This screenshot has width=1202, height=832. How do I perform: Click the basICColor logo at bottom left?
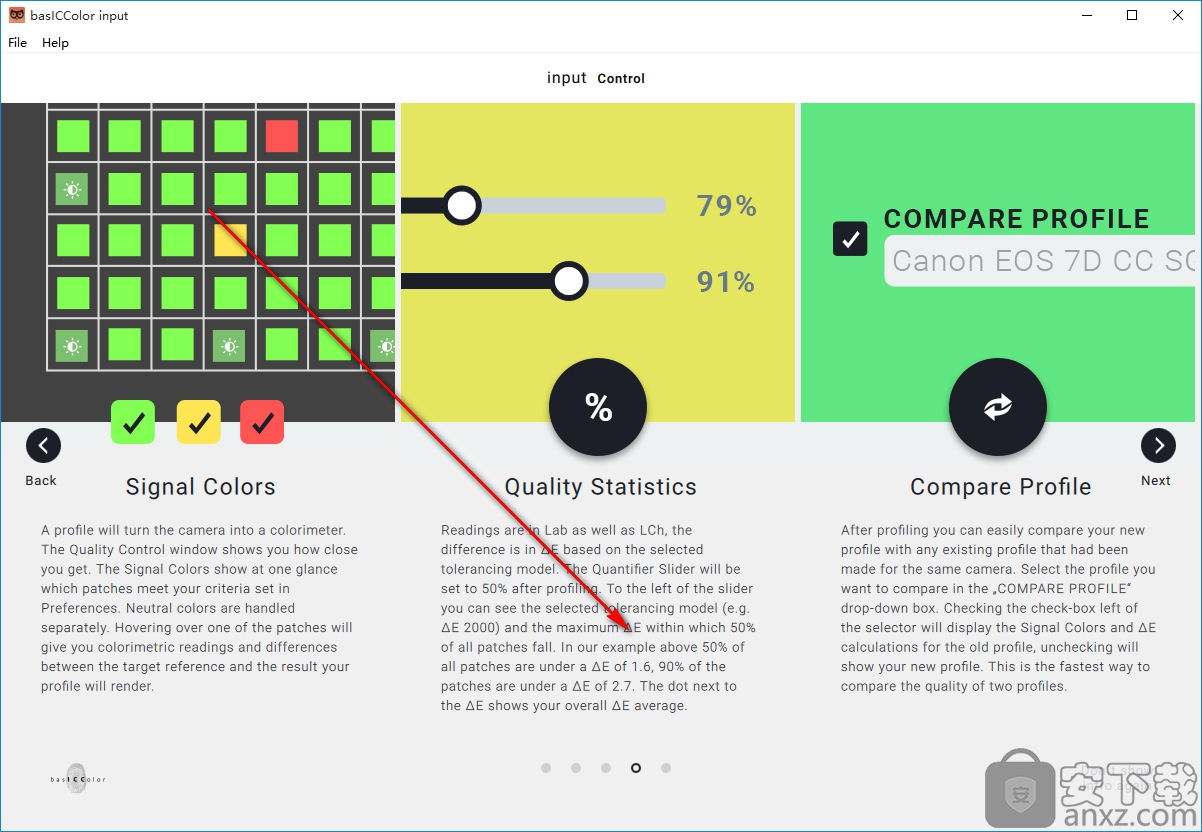coord(78,778)
